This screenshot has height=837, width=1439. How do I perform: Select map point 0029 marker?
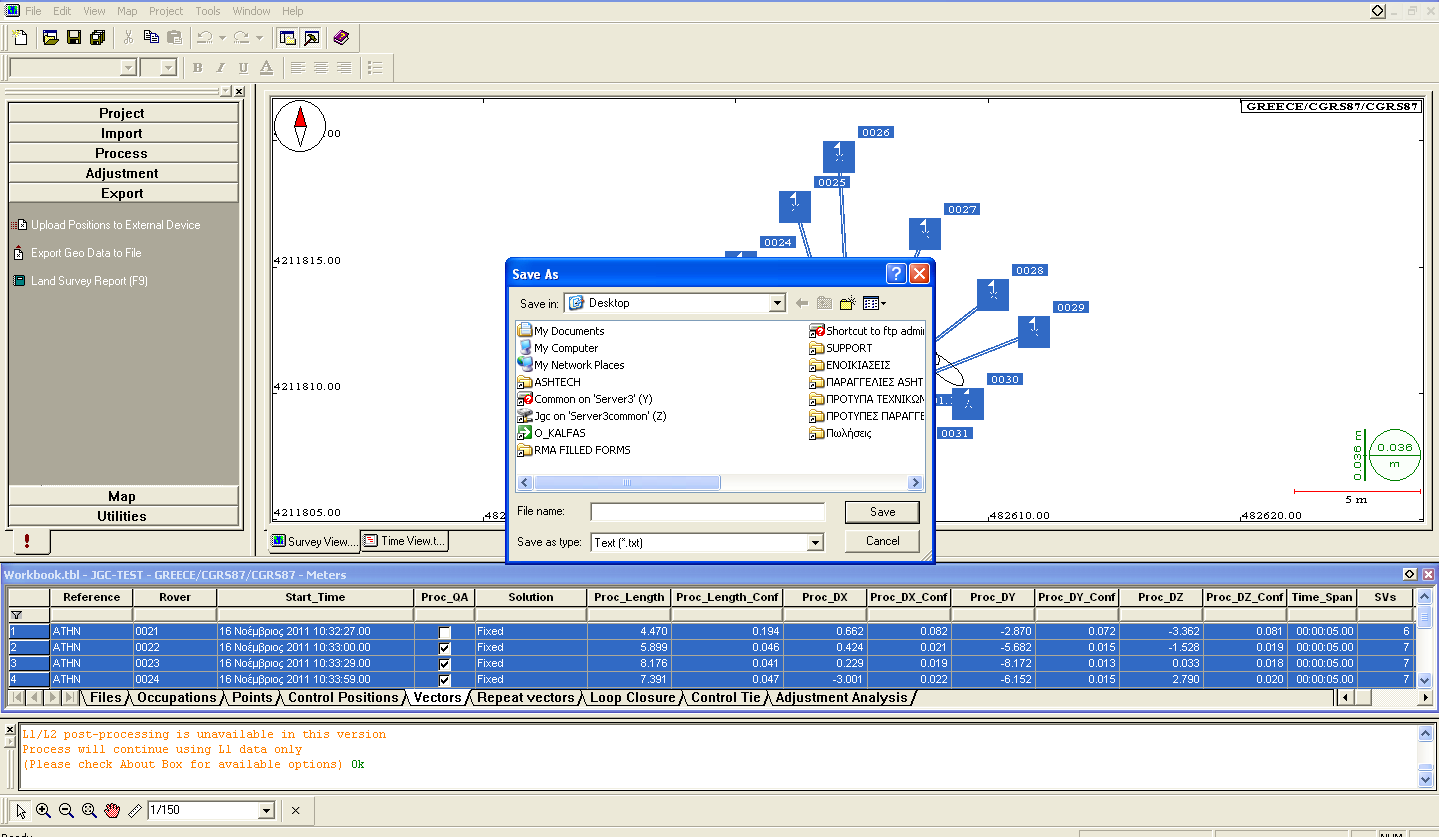[1034, 331]
